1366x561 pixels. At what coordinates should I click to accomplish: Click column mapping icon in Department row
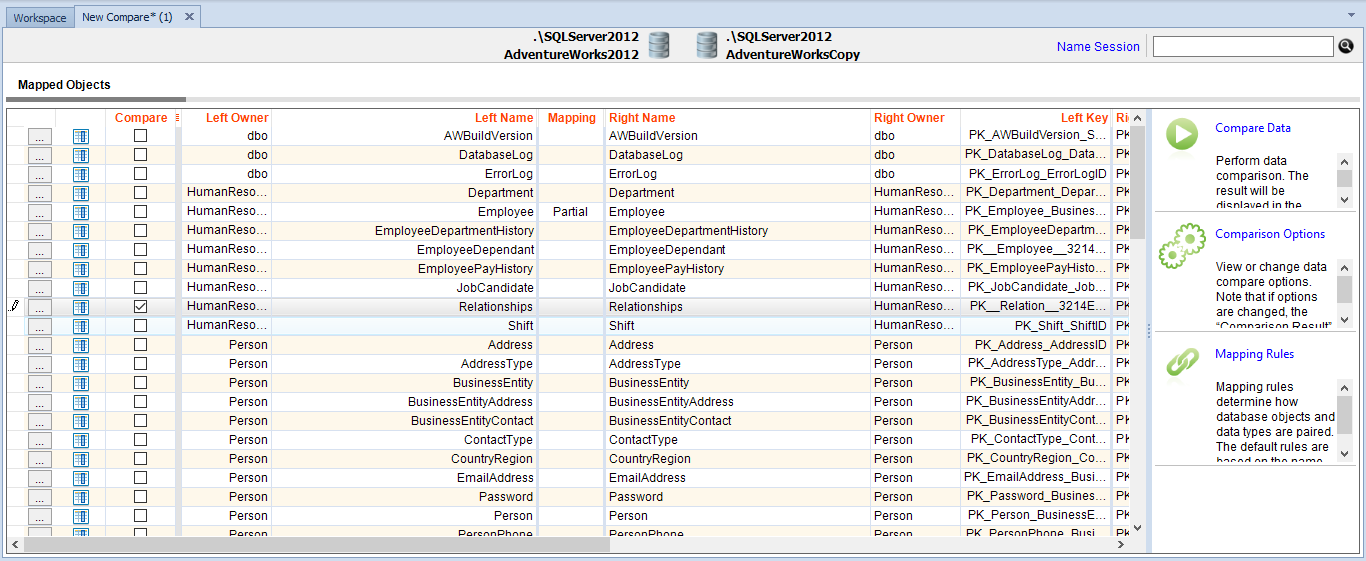click(x=81, y=193)
